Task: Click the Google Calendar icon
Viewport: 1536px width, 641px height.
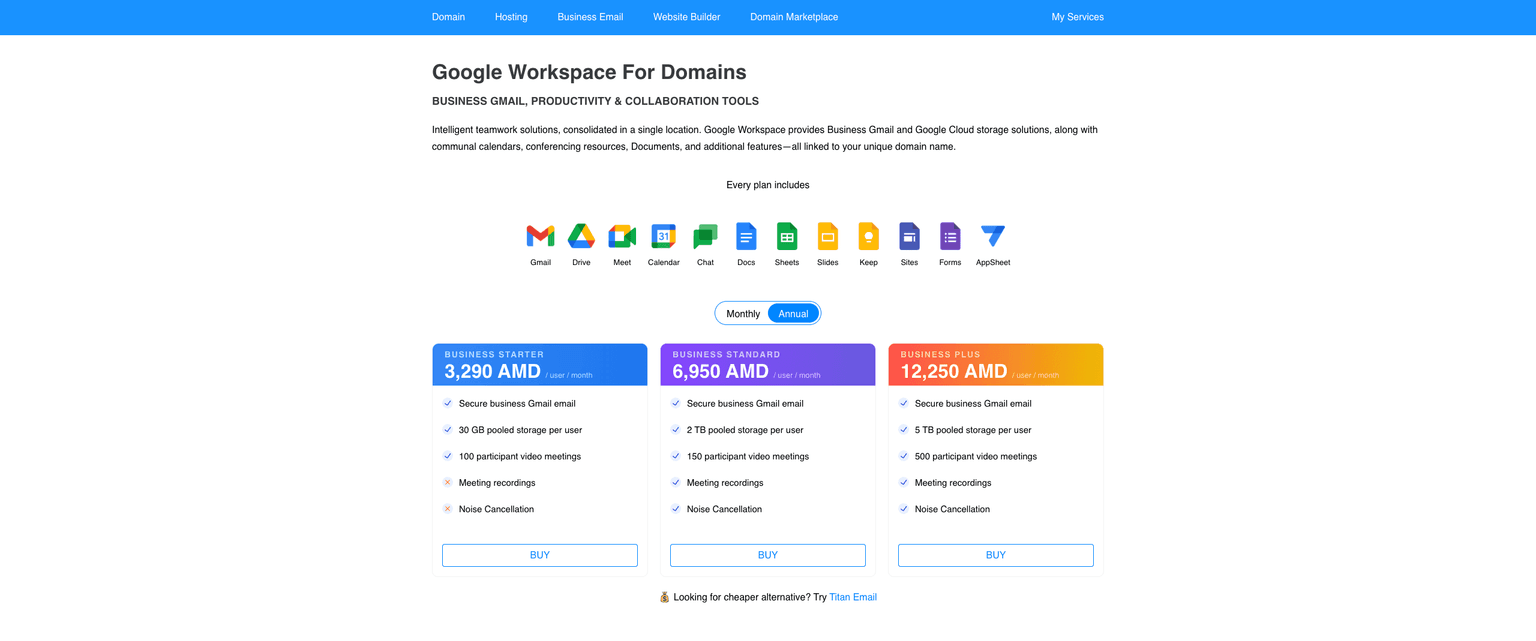Action: point(663,236)
